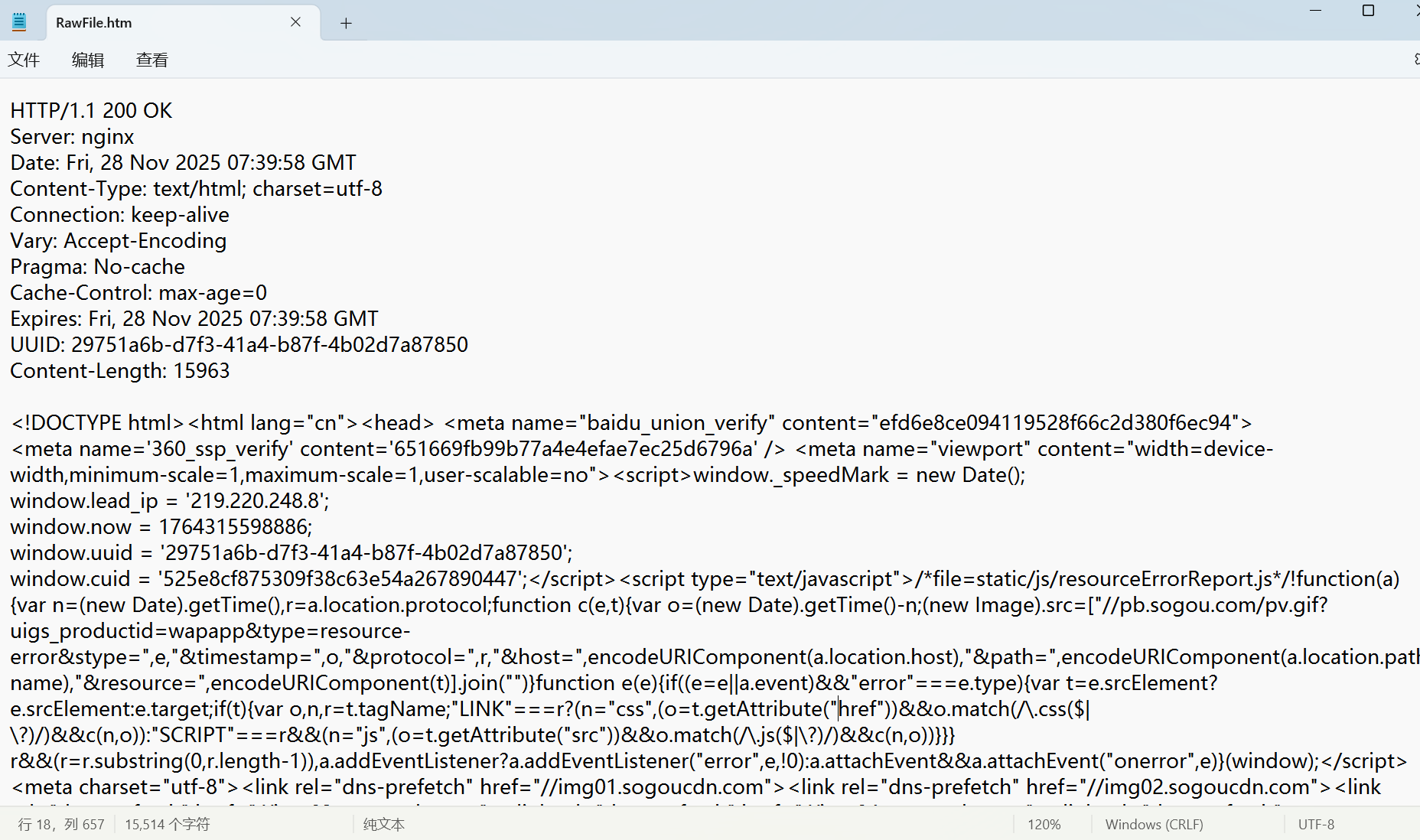The height and width of the screenshot is (840, 1420).
Task: Click the 120% zoom level indicator
Action: click(1044, 824)
